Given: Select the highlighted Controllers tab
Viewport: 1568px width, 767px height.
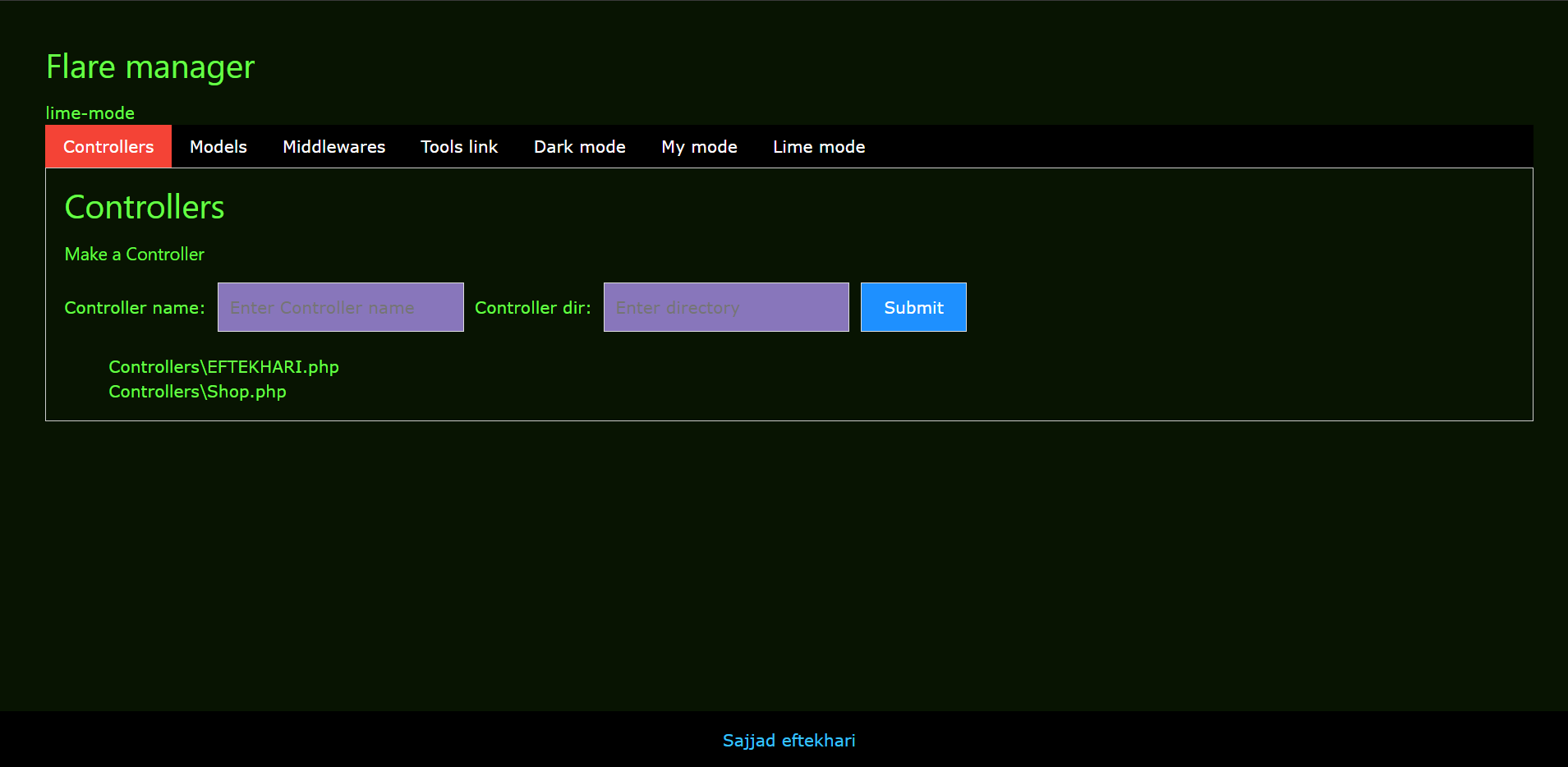Looking at the screenshot, I should pos(108,146).
